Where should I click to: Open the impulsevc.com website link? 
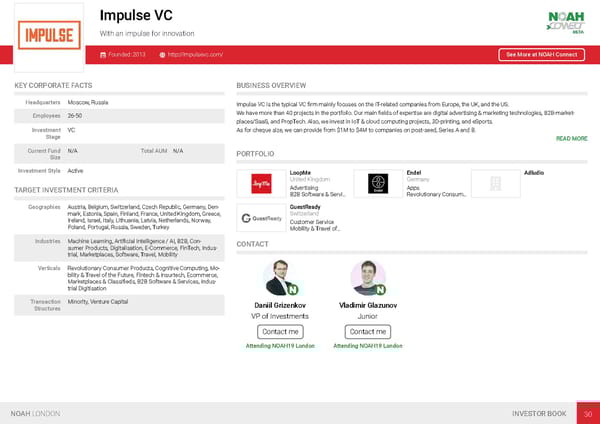[196, 54]
